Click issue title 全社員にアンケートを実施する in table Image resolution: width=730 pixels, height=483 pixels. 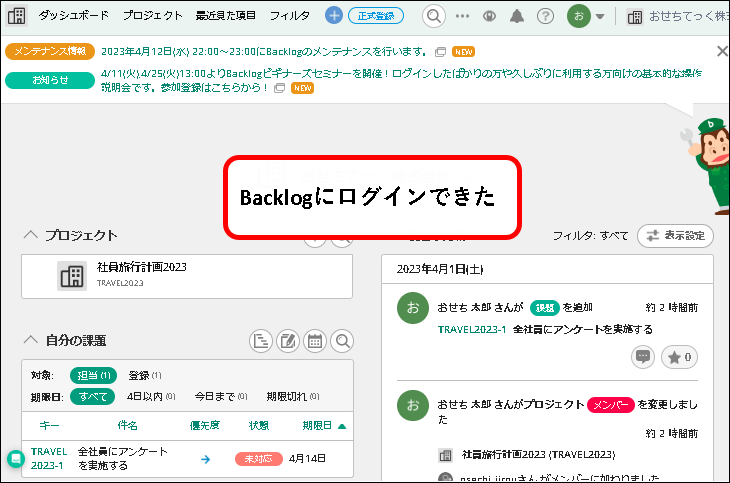point(122,458)
